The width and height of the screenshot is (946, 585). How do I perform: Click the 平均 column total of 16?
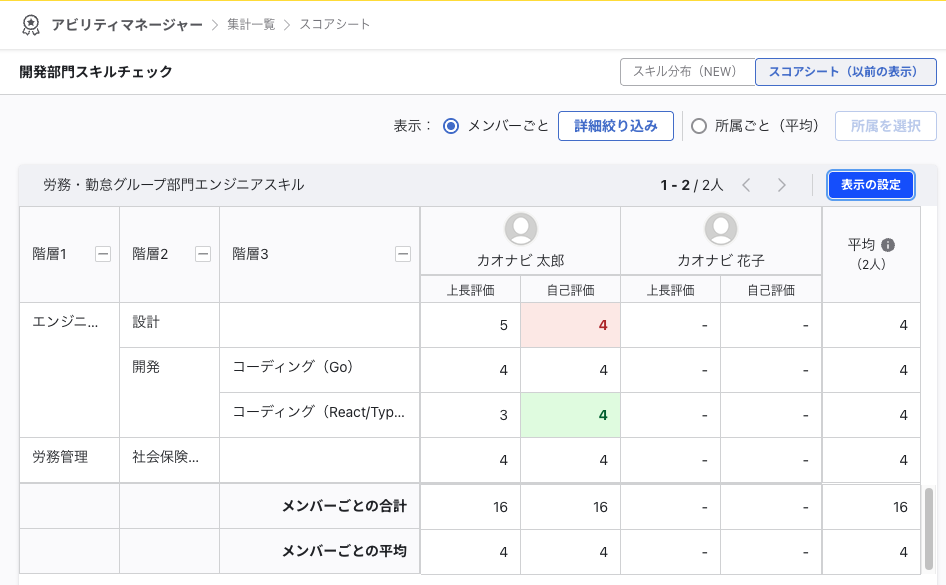tap(900, 507)
